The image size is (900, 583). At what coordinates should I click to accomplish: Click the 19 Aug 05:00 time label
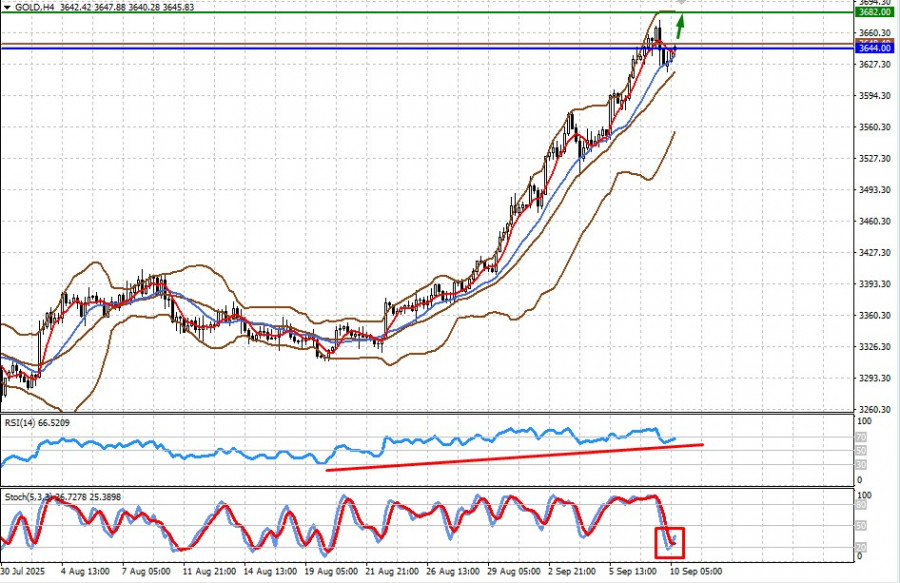coord(331,572)
